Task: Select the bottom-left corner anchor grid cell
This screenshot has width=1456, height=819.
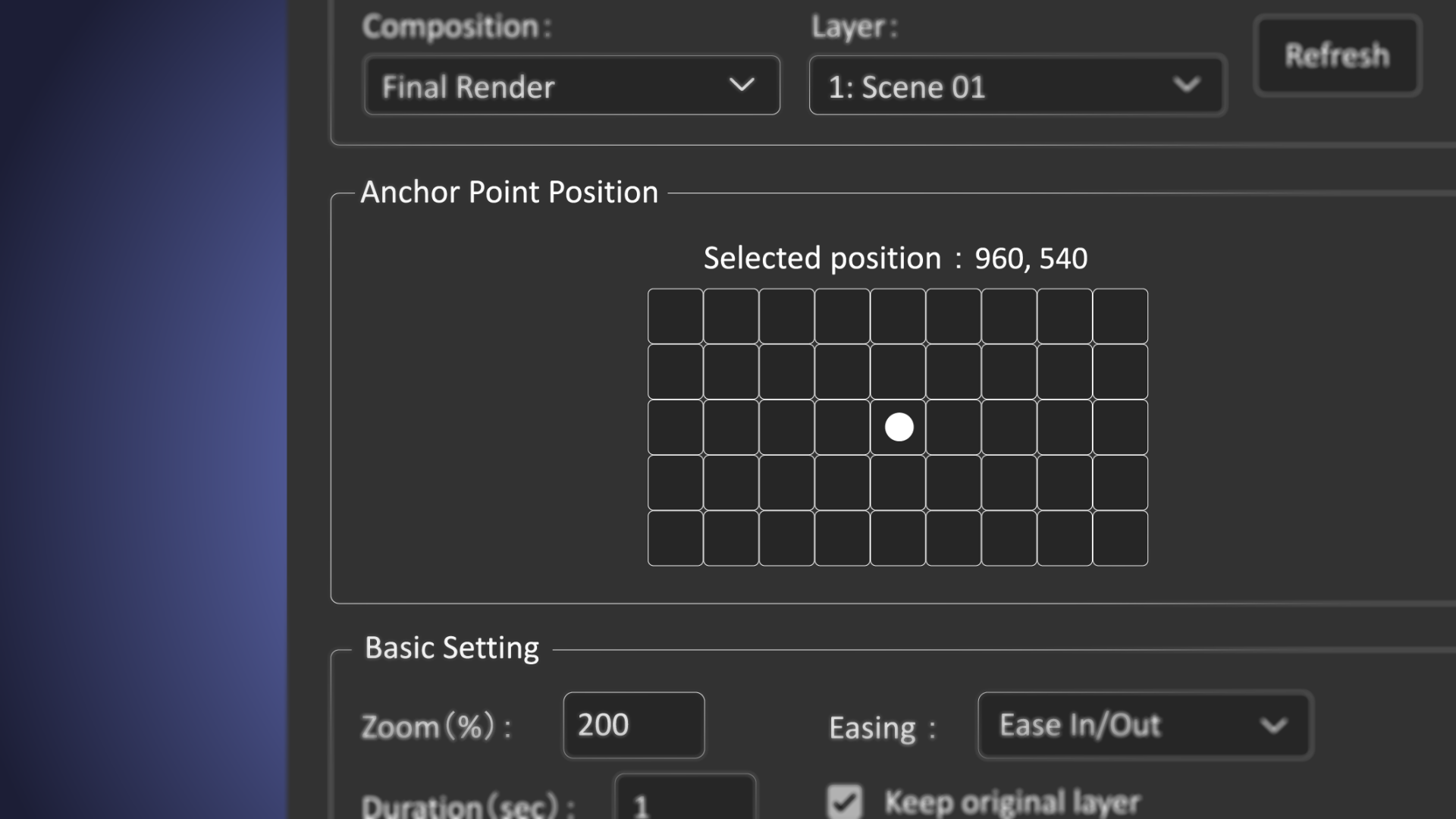Action: (675, 538)
